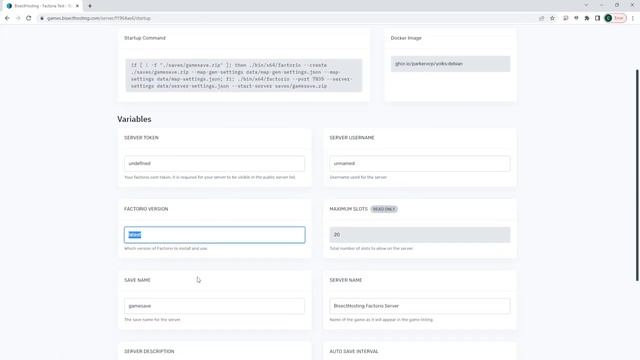Bookmark this page with the star icon
This screenshot has width=640, height=360.
[552, 18]
